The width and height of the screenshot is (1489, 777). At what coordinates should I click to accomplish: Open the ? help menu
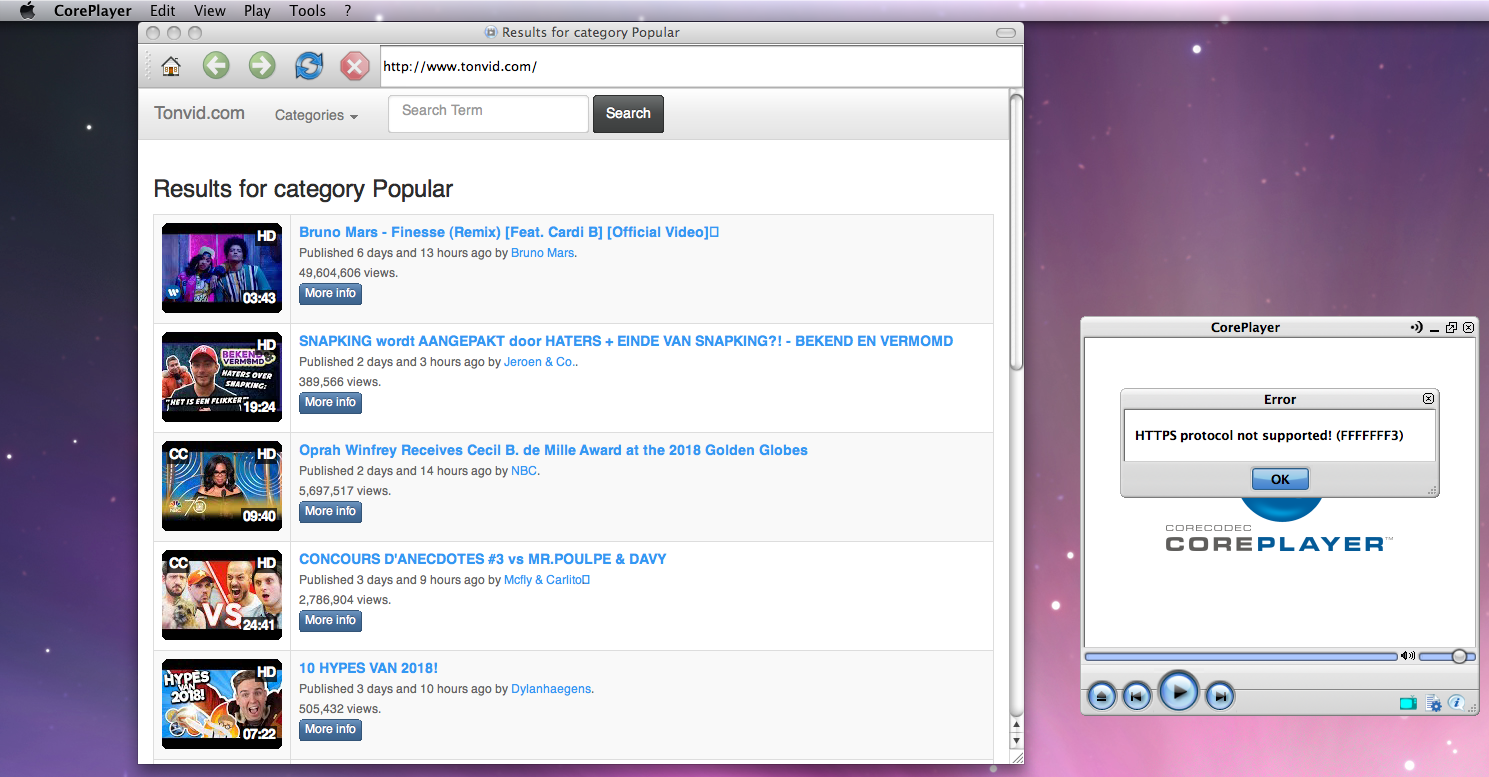348,11
